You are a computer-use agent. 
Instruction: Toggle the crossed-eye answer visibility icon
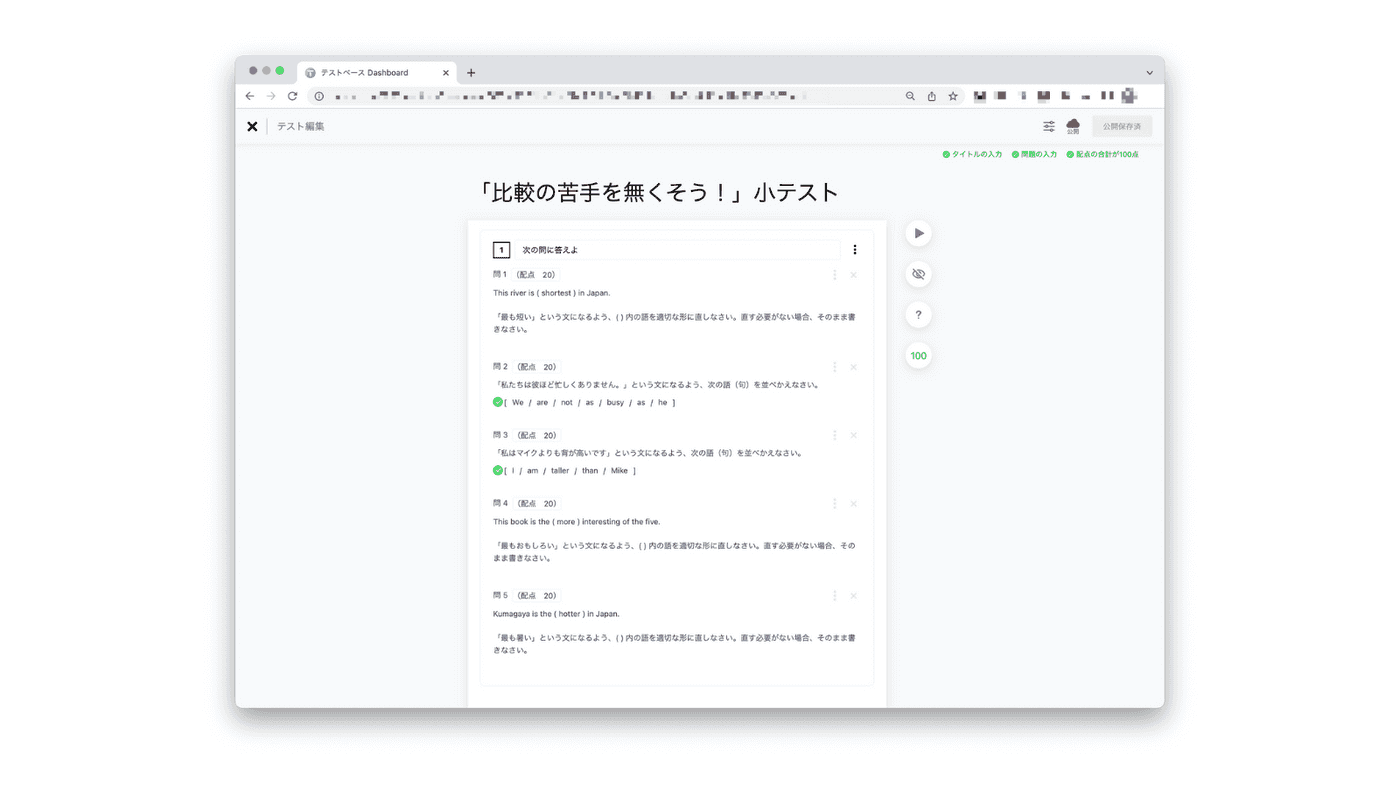tap(918, 274)
